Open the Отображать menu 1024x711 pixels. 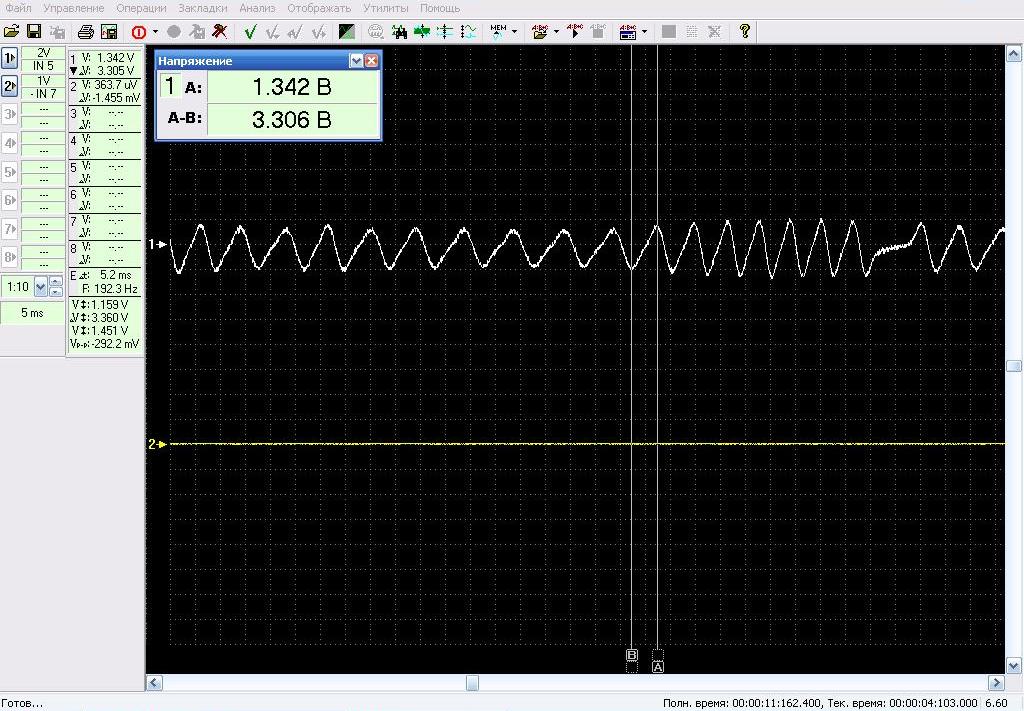tap(319, 8)
